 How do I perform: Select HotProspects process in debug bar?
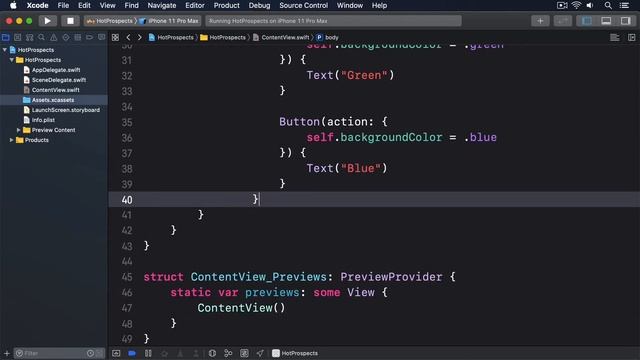(x=295, y=353)
